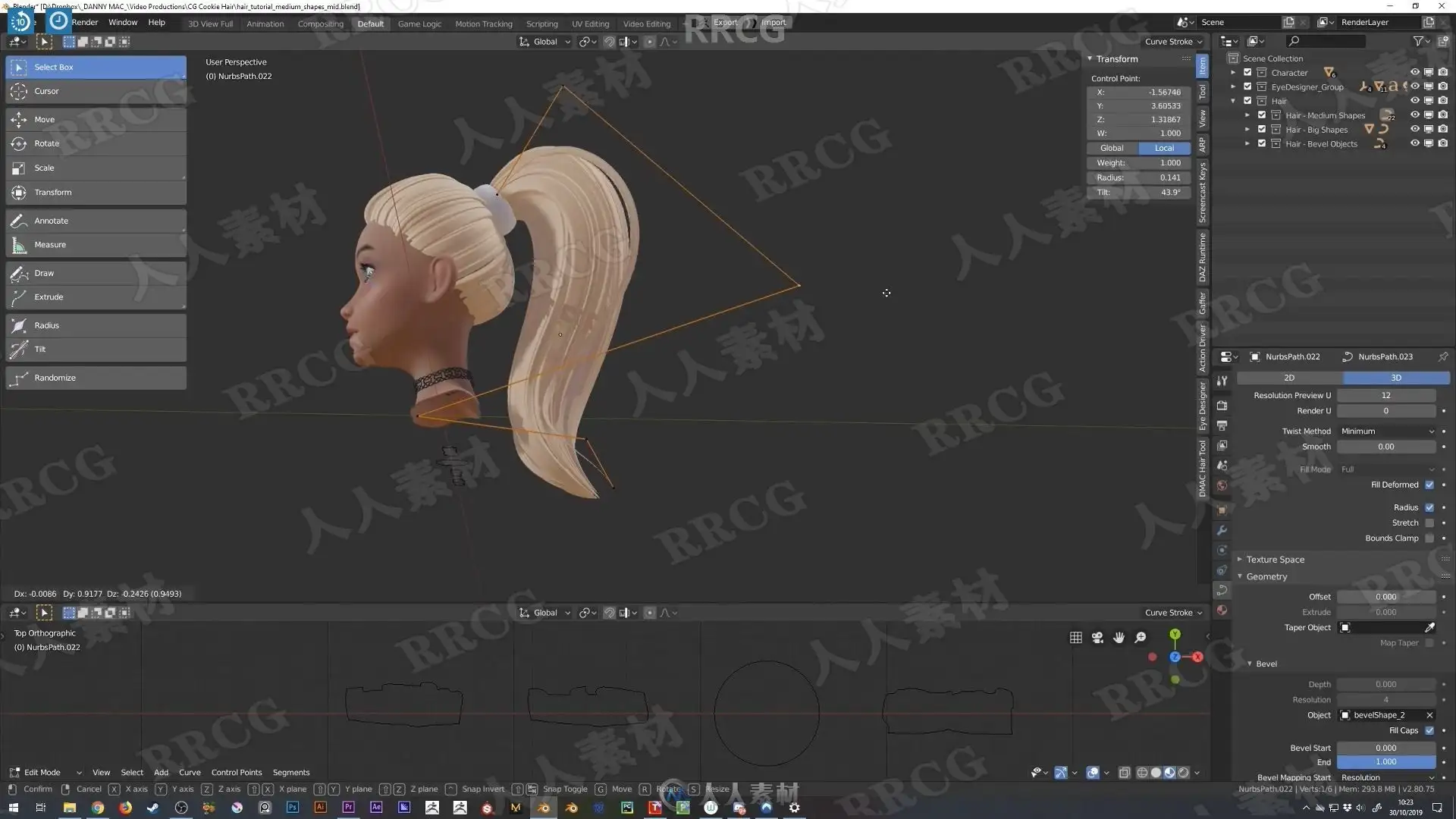
Task: Open the Control Points menu
Action: [236, 773]
